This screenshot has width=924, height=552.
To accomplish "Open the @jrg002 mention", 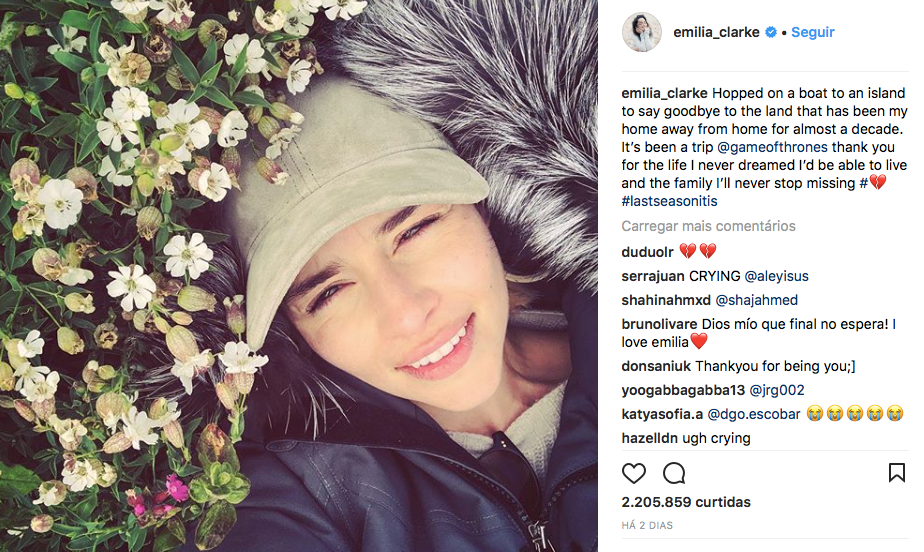I will pyautogui.click(x=777, y=391).
